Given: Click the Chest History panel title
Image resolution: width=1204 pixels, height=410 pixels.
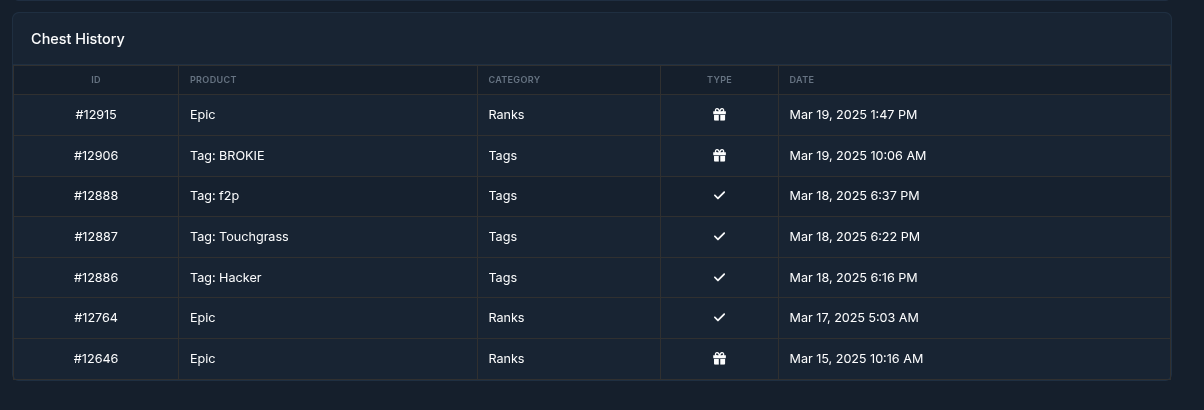Looking at the screenshot, I should click(x=78, y=39).
